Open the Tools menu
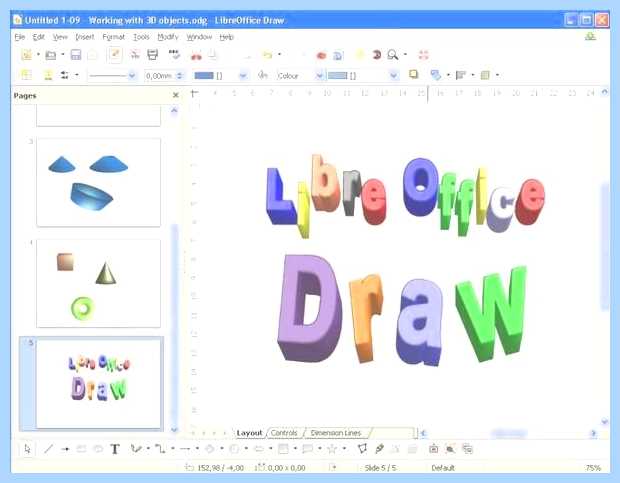 [x=141, y=37]
